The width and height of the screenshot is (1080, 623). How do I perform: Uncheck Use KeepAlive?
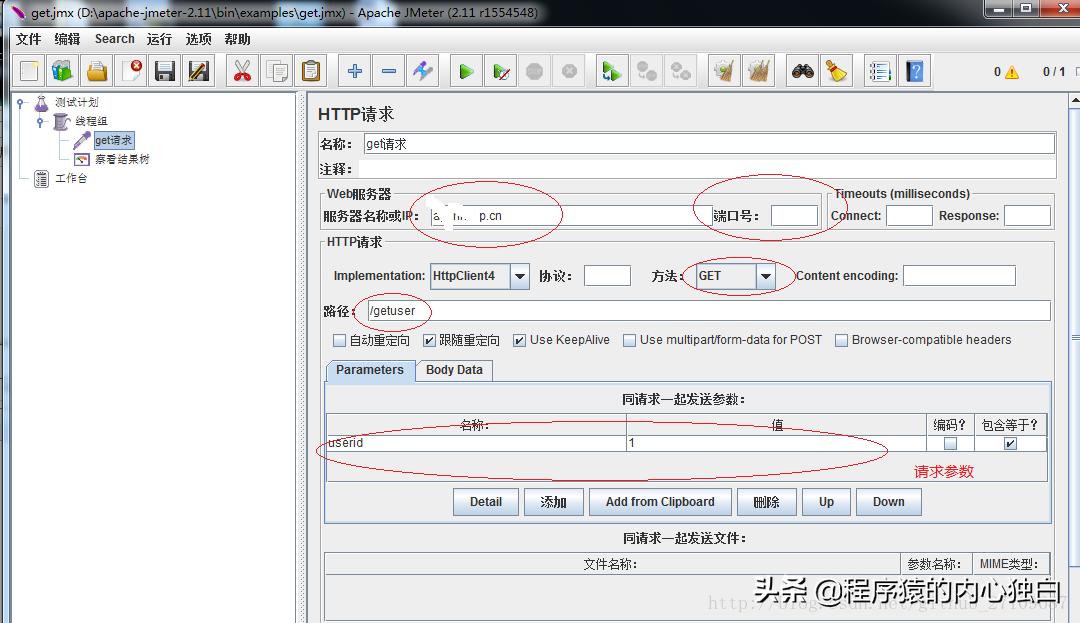(521, 340)
